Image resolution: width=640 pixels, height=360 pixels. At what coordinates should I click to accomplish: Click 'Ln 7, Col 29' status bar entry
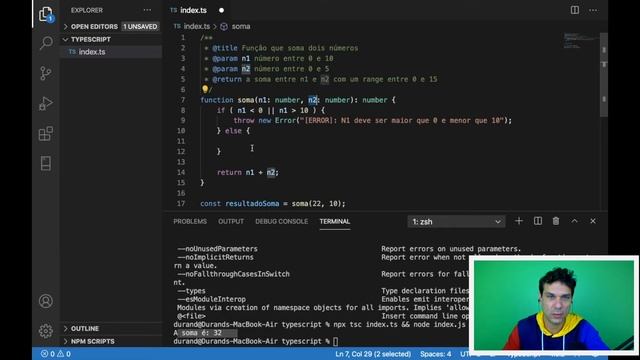[373, 354]
